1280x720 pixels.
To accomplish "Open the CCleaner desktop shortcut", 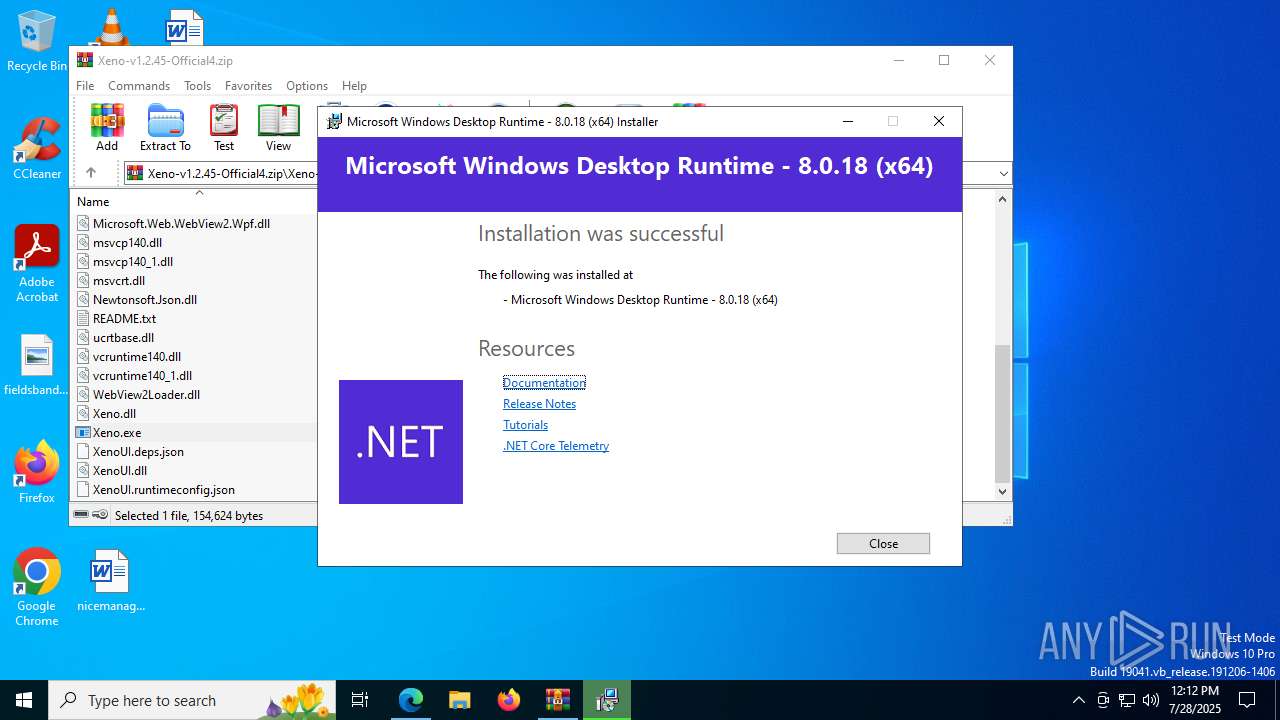I will point(37,149).
